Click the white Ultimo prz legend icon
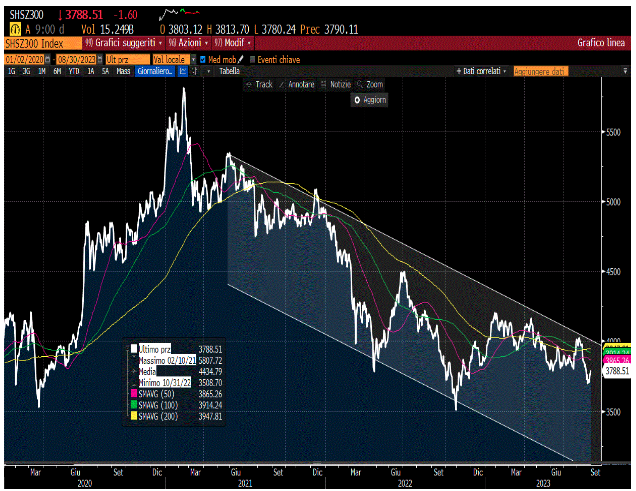Image resolution: width=636 pixels, height=491 pixels. (x=131, y=347)
